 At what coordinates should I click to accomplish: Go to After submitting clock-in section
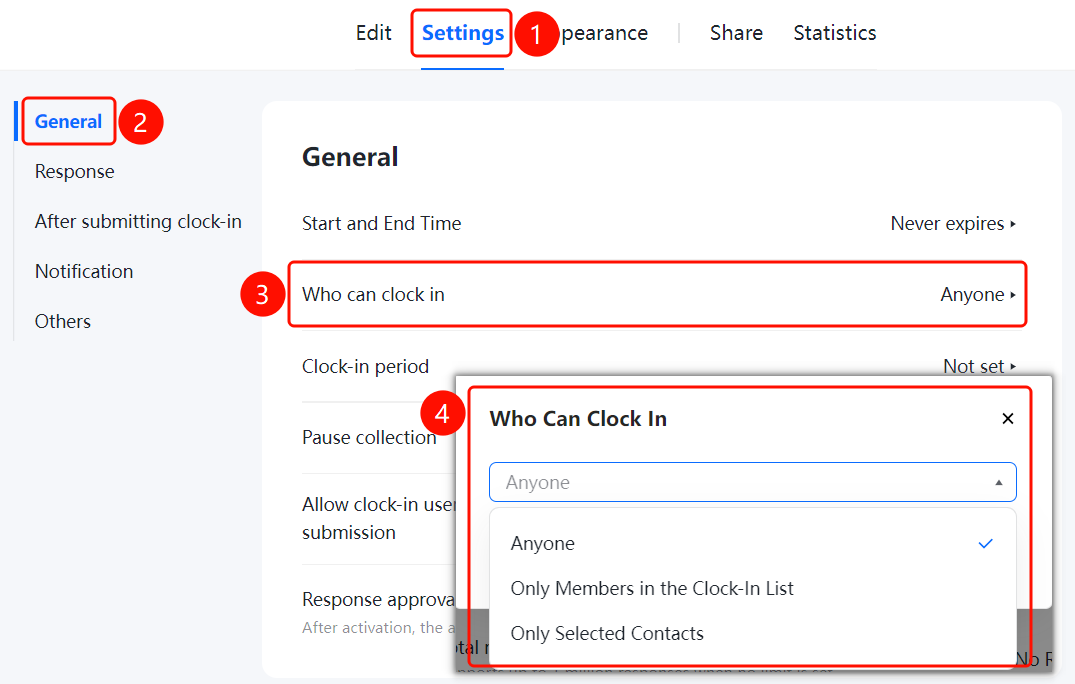(x=138, y=221)
